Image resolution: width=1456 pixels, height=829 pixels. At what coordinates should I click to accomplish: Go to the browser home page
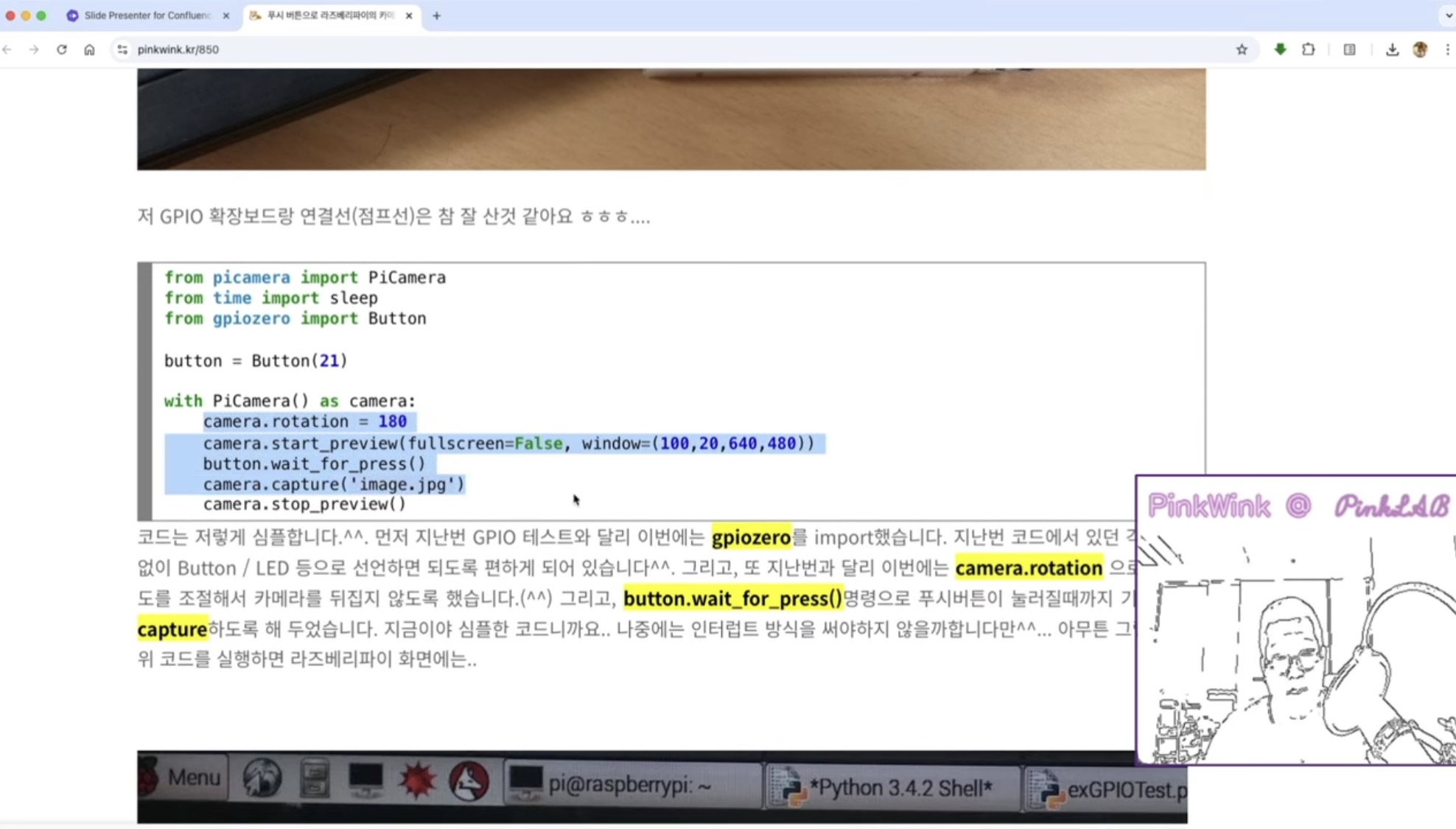89,49
